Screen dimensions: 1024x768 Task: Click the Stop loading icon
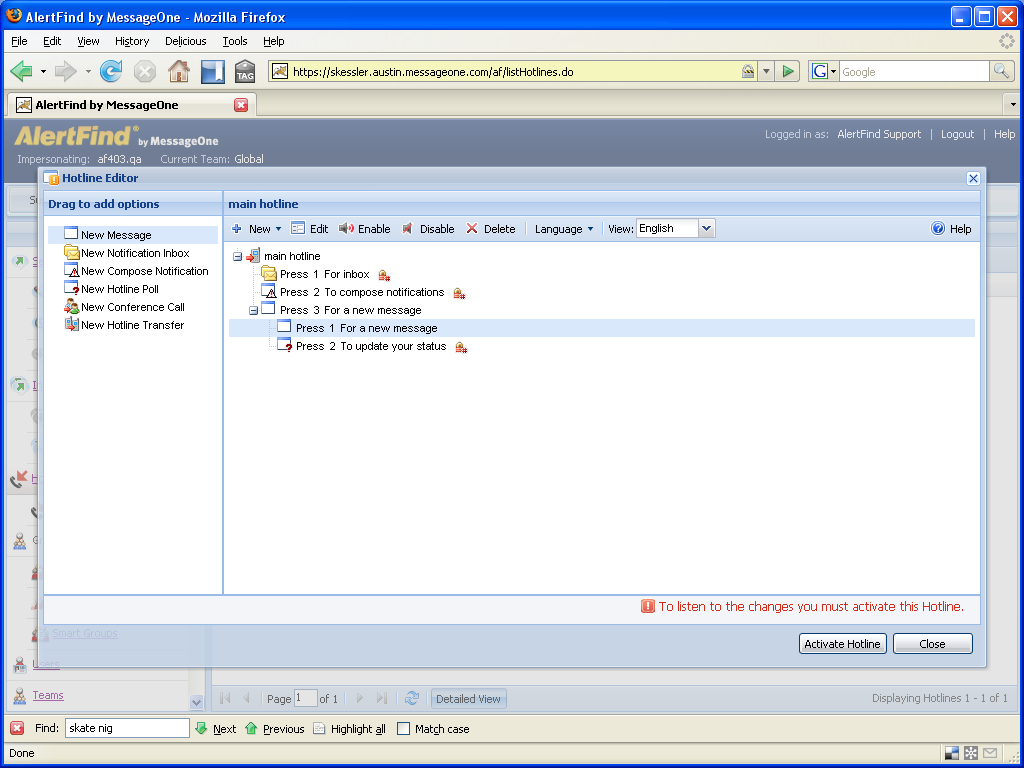[144, 71]
